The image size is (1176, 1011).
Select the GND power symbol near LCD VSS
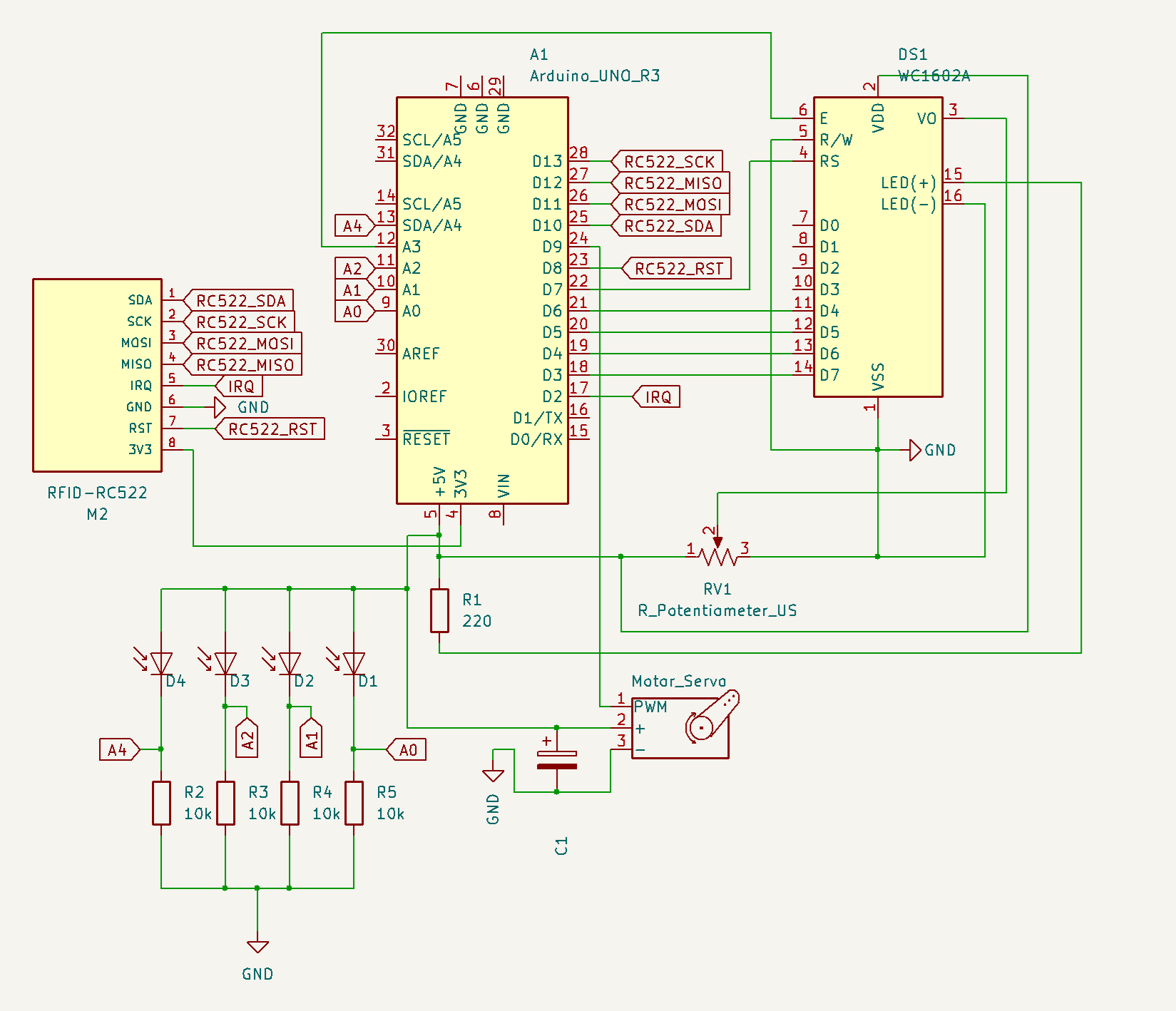tap(916, 450)
